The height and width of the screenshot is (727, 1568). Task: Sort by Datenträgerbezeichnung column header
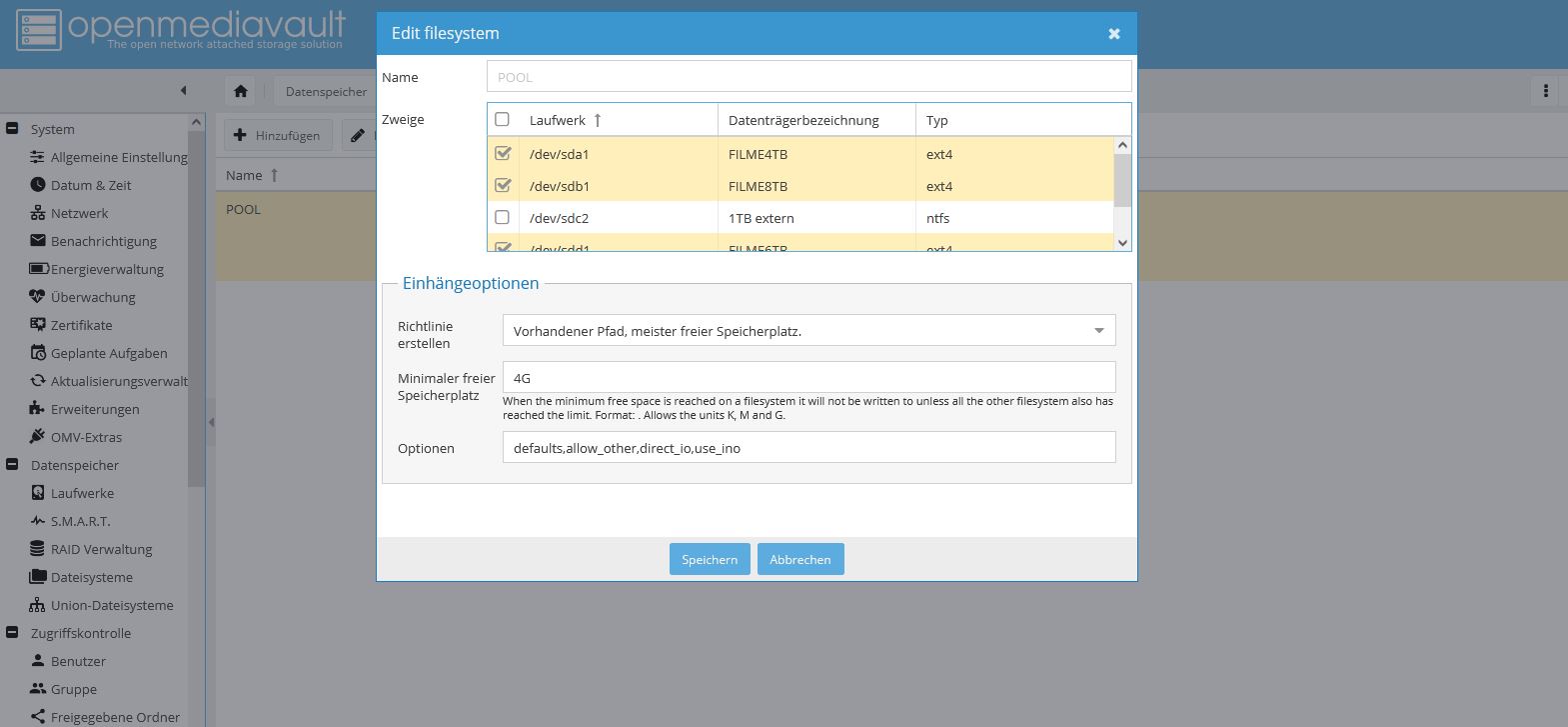pyautogui.click(x=816, y=120)
